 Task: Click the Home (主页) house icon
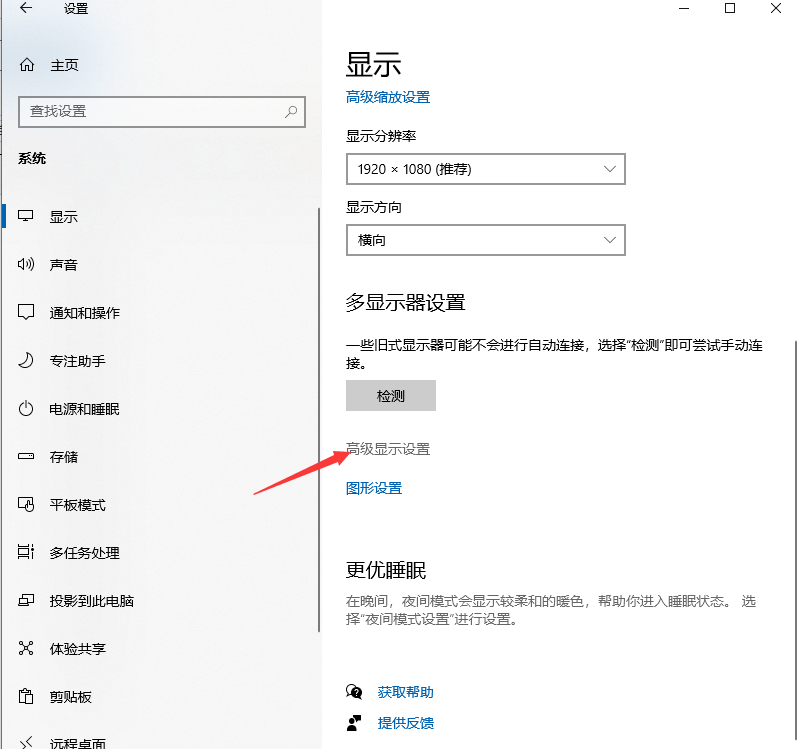27,65
